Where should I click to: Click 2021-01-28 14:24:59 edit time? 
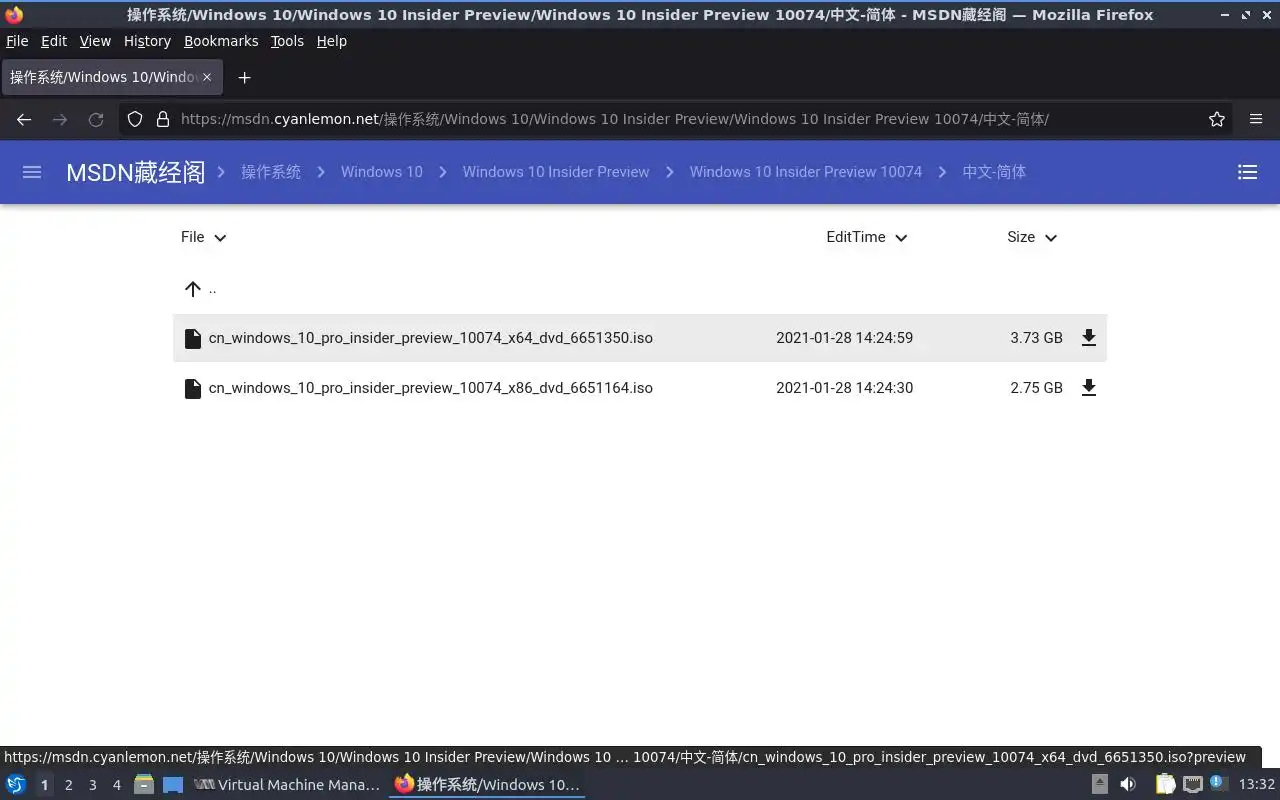(x=844, y=338)
